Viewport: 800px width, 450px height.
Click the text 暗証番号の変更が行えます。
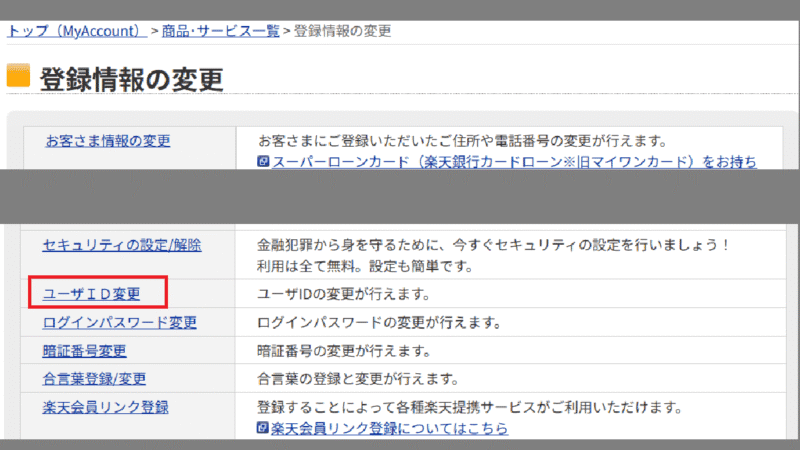tap(344, 351)
